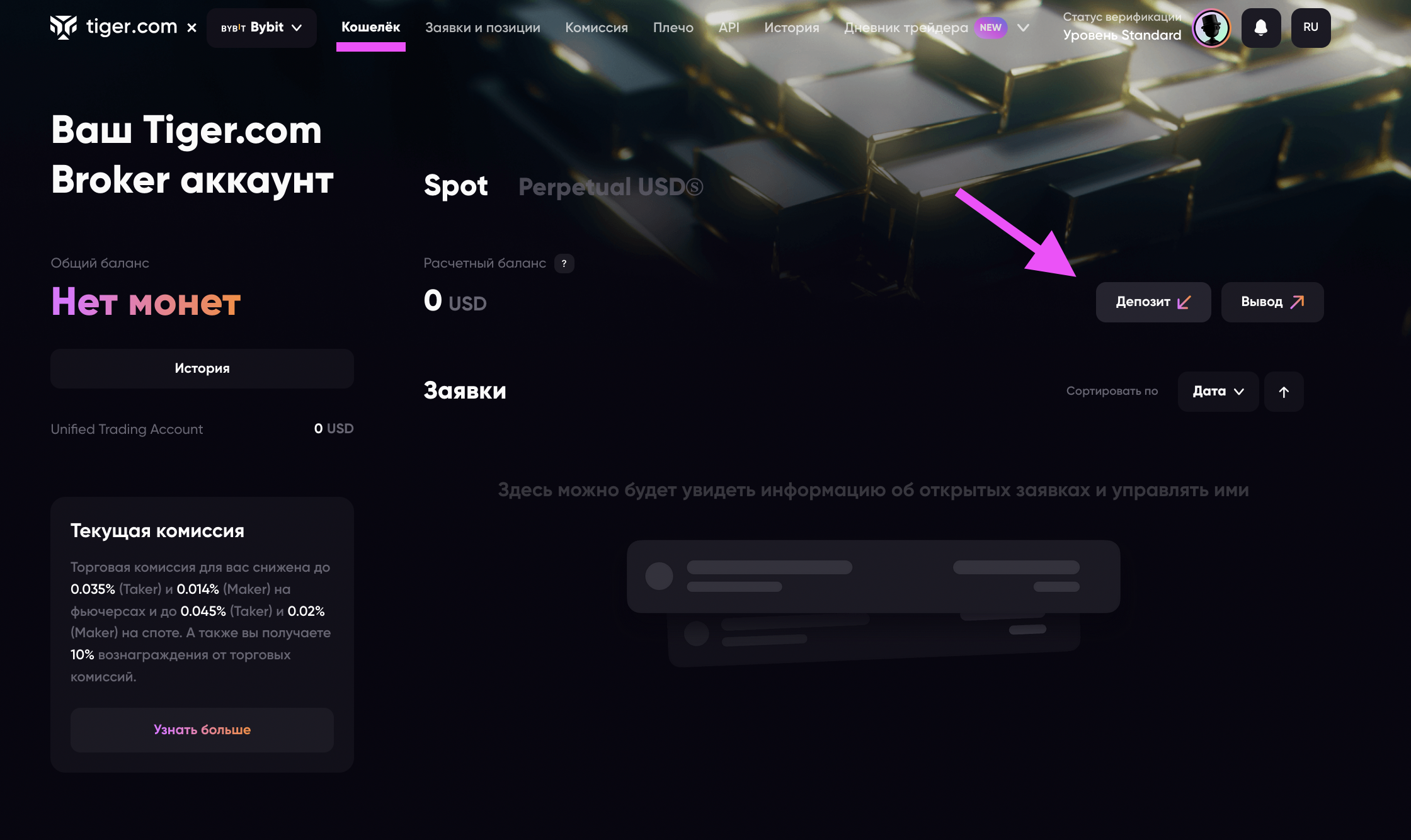Click the question mark help icon
Screen dimensions: 1411x840
(x=564, y=263)
